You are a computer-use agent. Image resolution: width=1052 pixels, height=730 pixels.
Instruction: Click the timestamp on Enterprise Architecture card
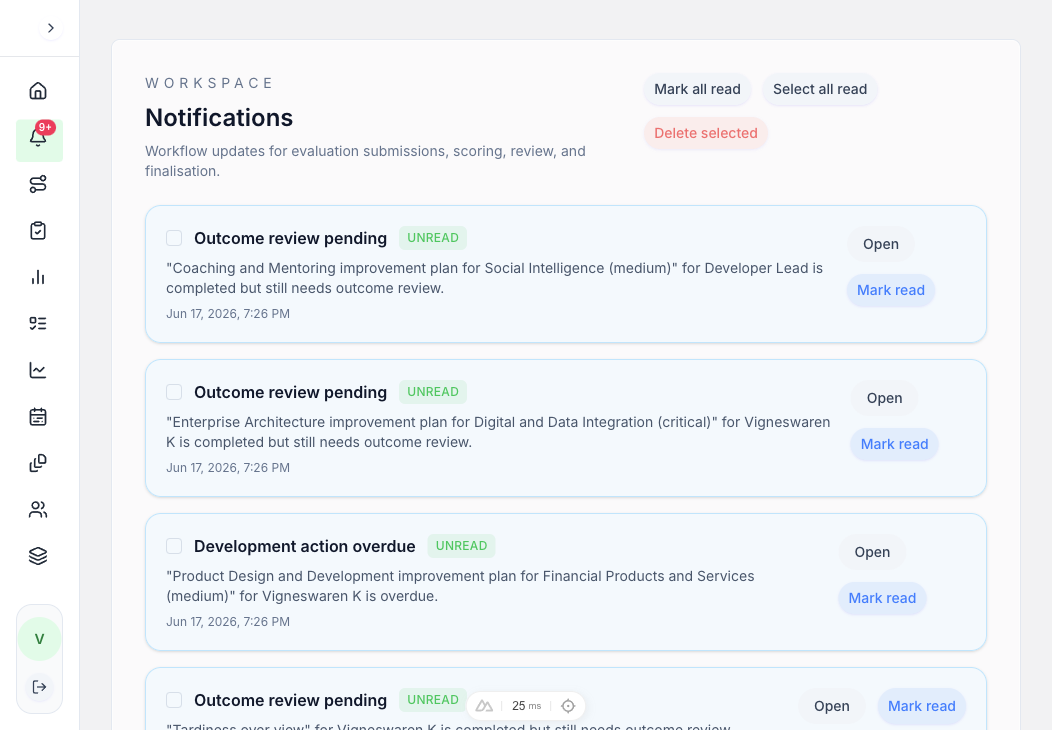[x=228, y=468]
